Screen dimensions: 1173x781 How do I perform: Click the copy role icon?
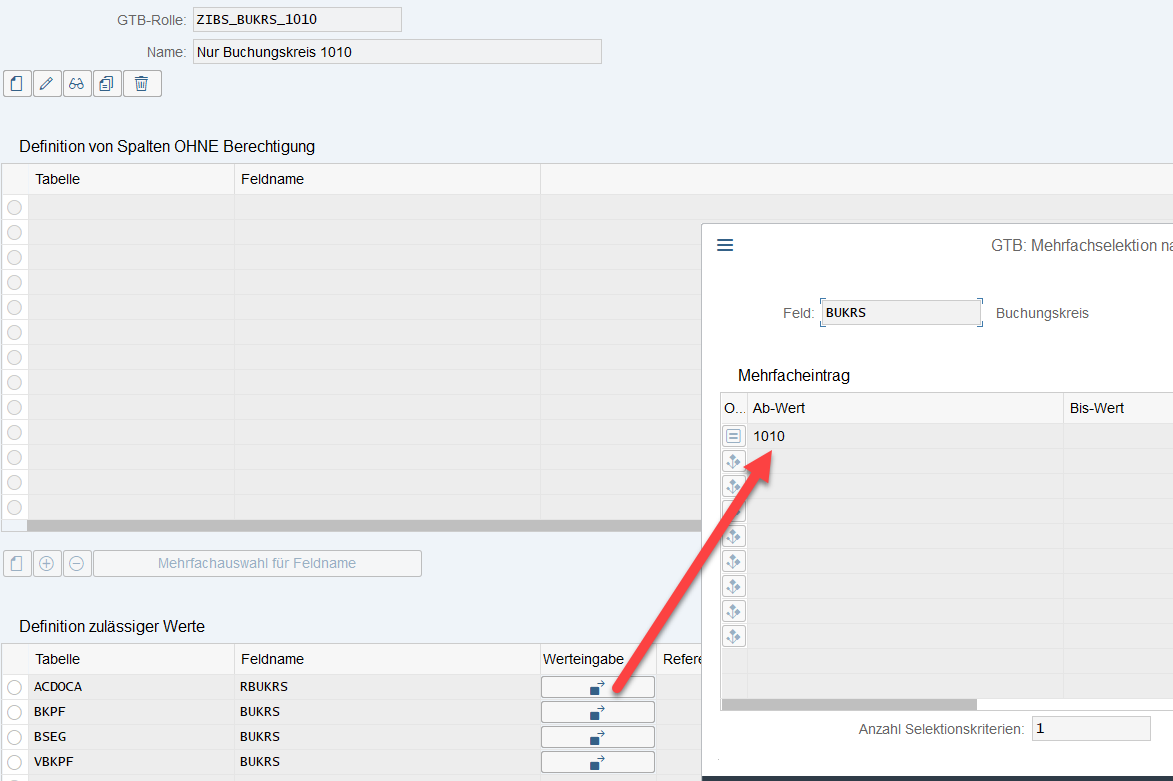point(107,84)
